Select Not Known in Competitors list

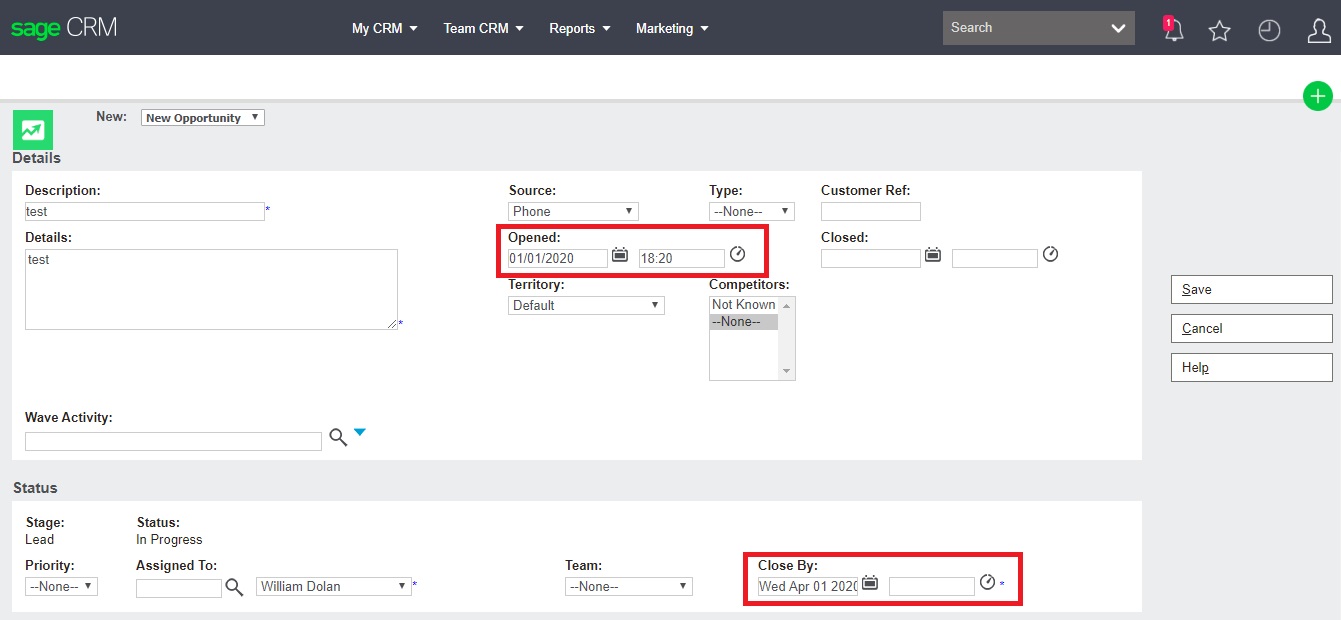(743, 304)
